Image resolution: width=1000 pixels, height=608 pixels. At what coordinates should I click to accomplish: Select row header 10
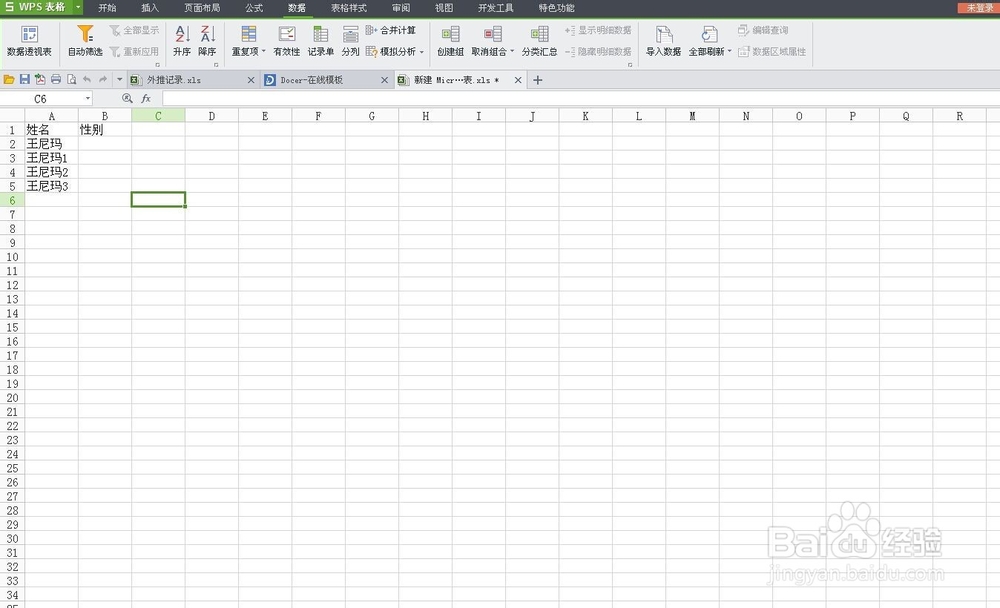point(12,257)
